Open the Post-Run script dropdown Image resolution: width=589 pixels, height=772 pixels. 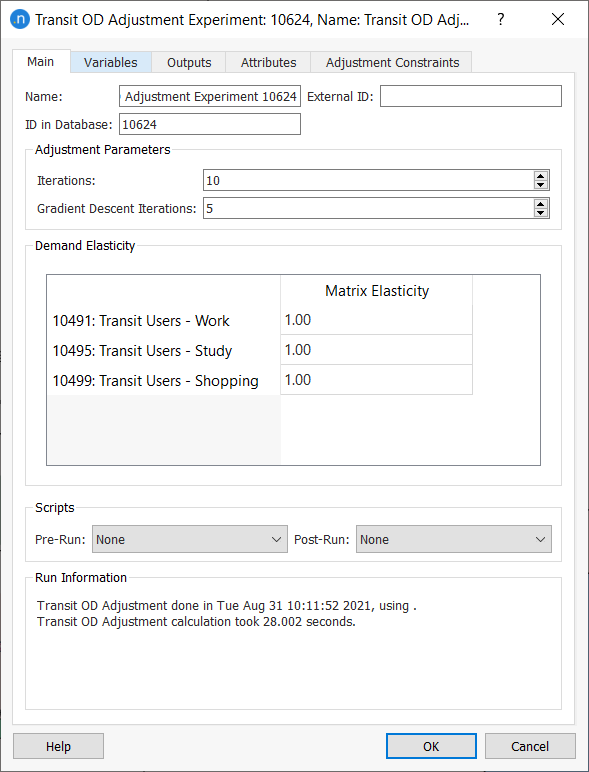pos(454,539)
